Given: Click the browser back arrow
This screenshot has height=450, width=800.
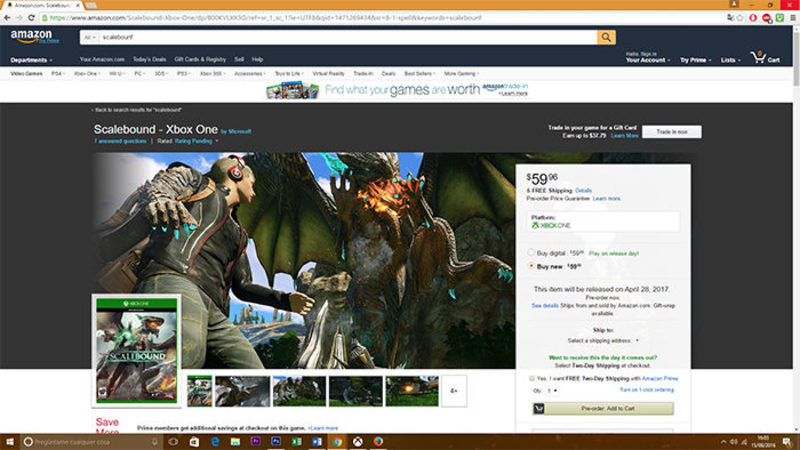Looking at the screenshot, I should [x=8, y=17].
